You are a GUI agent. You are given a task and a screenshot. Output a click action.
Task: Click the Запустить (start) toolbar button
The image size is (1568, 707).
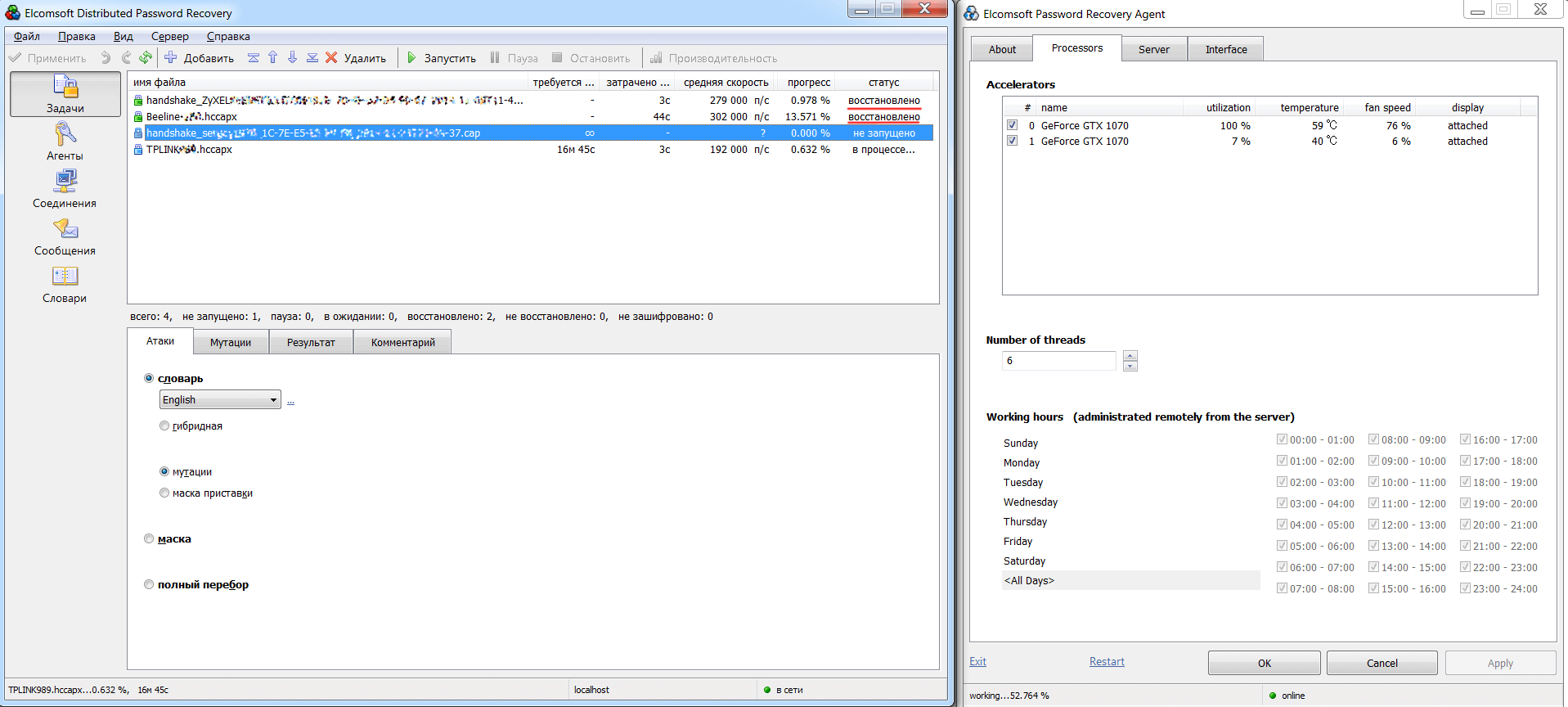click(442, 58)
